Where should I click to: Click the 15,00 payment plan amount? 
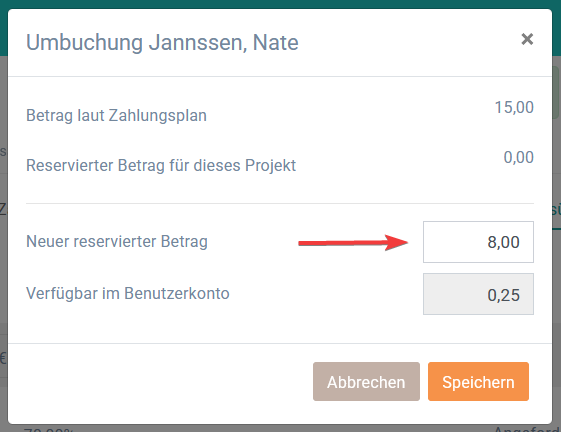click(x=514, y=107)
